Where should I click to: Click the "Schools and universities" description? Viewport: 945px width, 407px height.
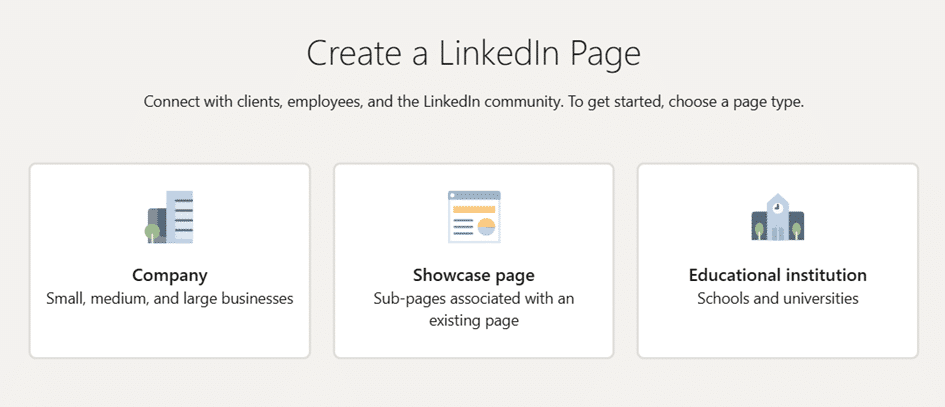(x=778, y=298)
